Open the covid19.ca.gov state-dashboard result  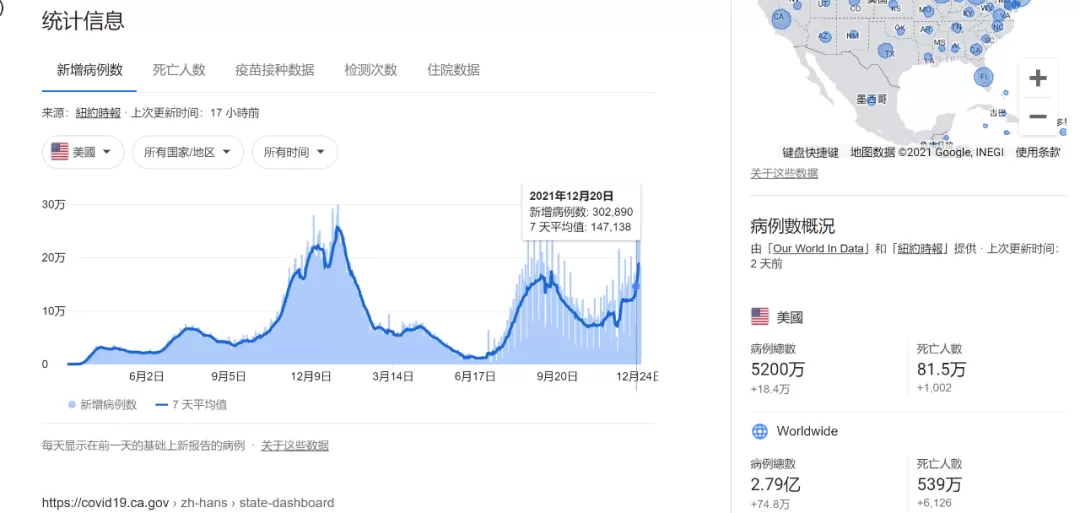[x=188, y=503]
